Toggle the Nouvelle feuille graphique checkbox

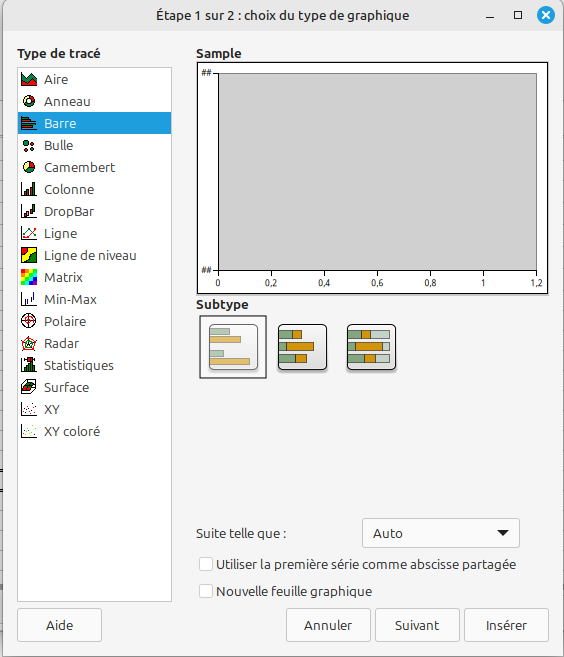click(206, 591)
